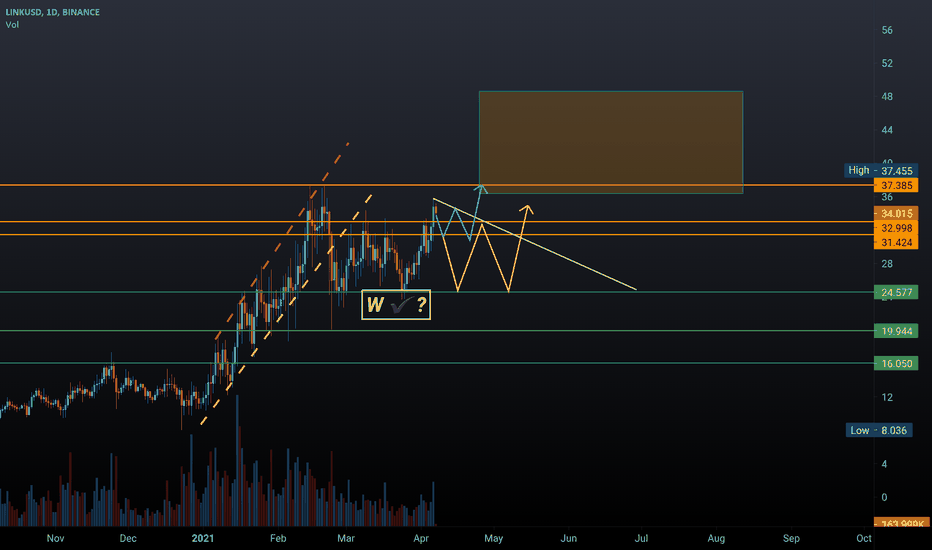
Task: Click the 32.998 orange price label
Action: tap(896, 228)
